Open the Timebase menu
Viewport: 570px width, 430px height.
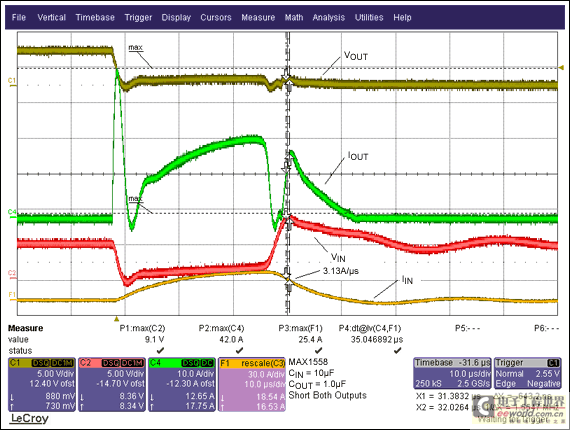click(x=95, y=17)
